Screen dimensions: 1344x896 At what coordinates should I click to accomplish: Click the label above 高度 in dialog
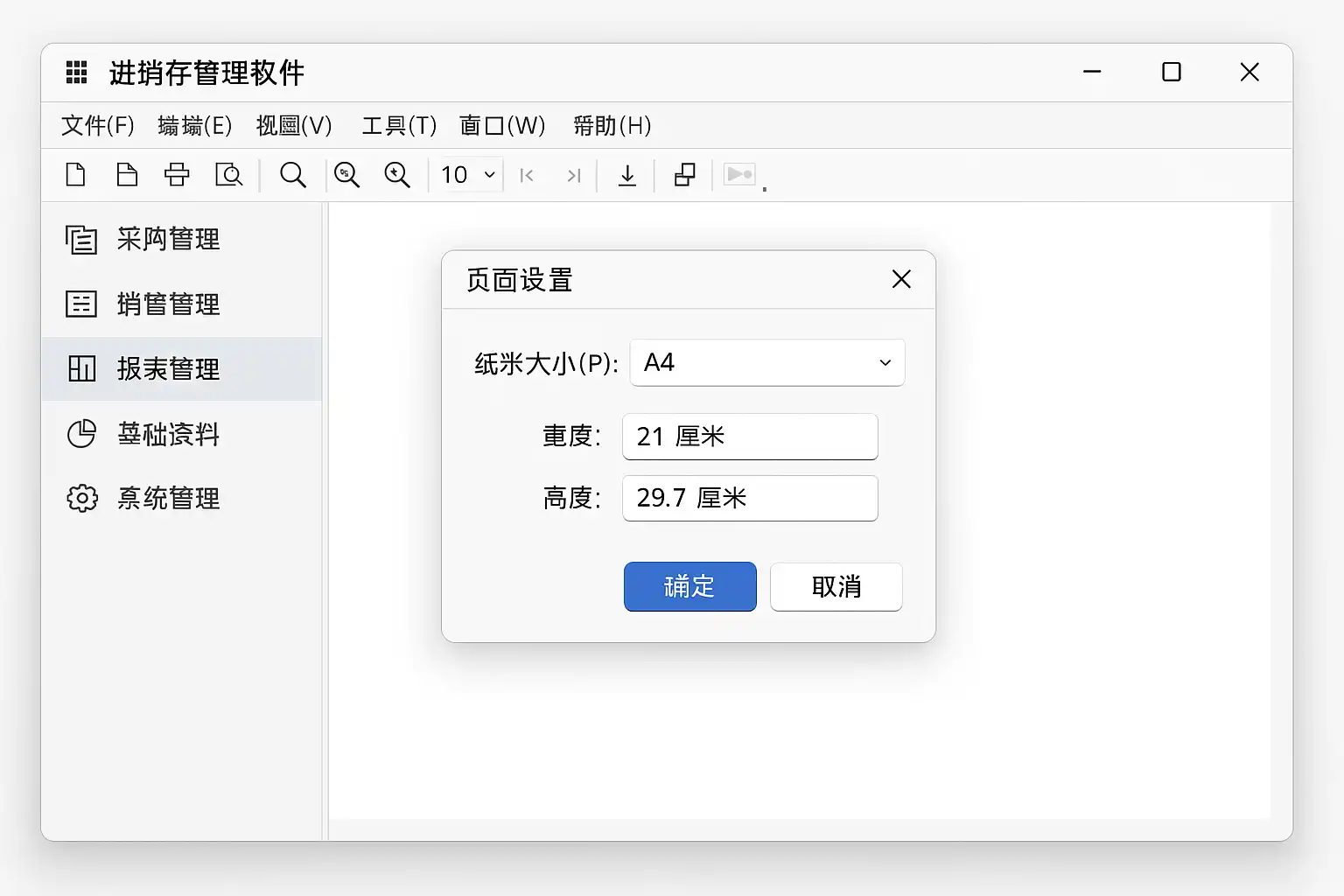coord(572,436)
